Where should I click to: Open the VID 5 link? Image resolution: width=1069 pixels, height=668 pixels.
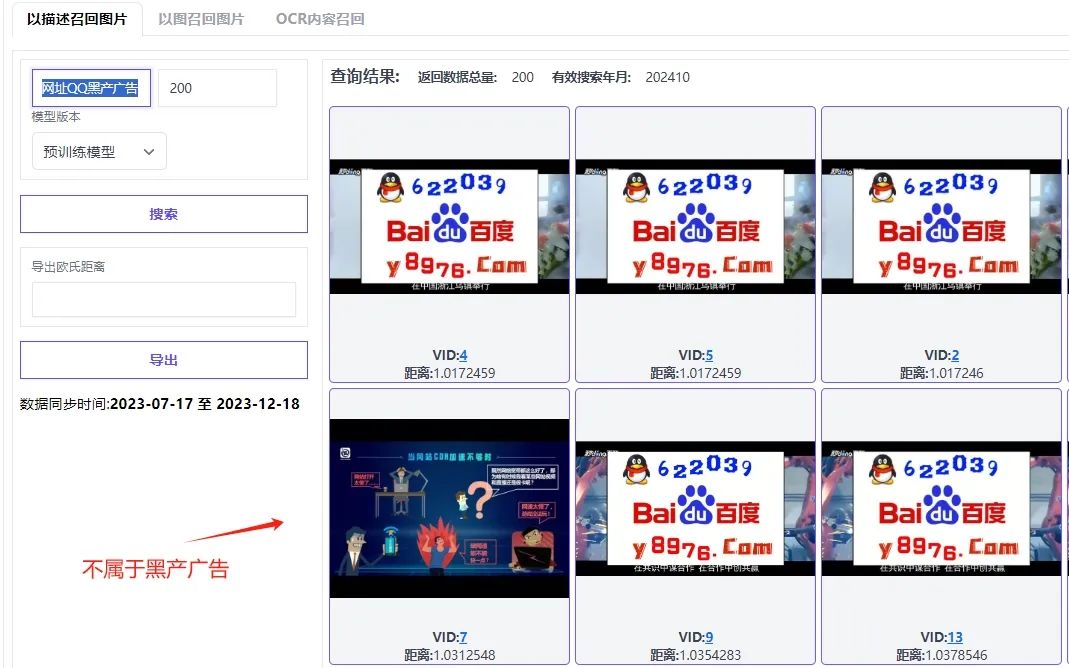click(x=709, y=355)
